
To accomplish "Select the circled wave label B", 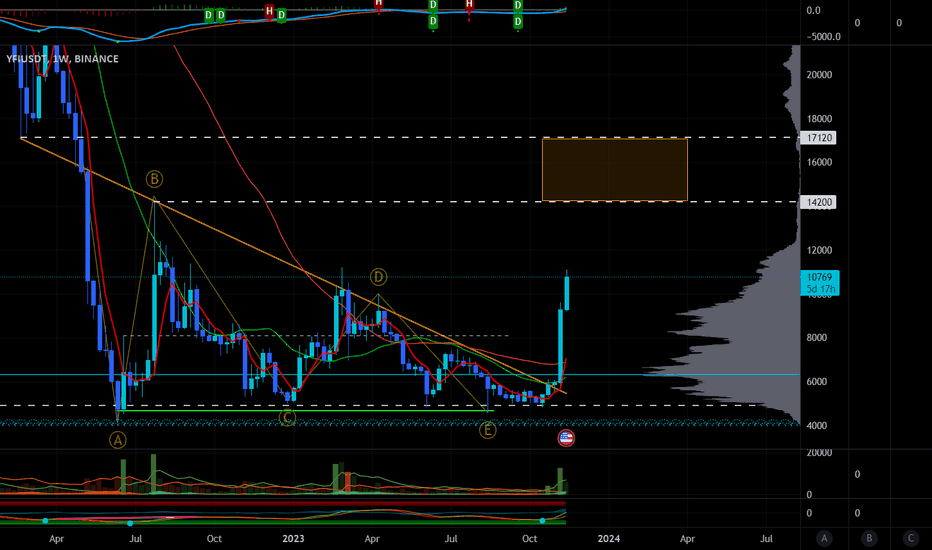I will coord(154,179).
